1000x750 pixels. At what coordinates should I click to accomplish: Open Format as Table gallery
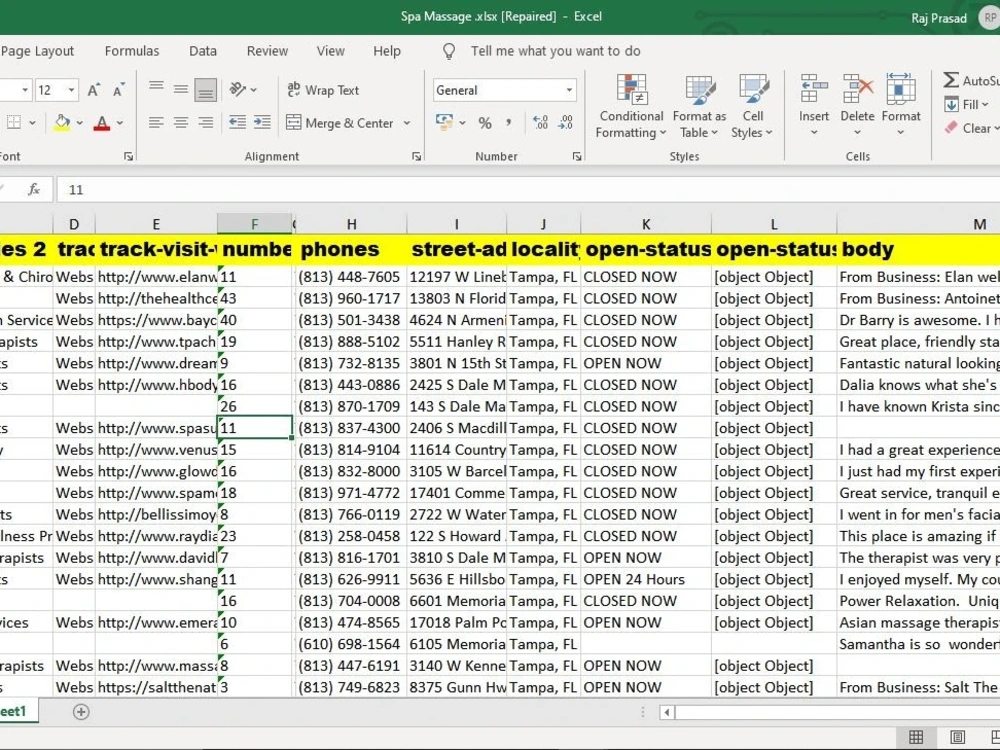[x=699, y=106]
